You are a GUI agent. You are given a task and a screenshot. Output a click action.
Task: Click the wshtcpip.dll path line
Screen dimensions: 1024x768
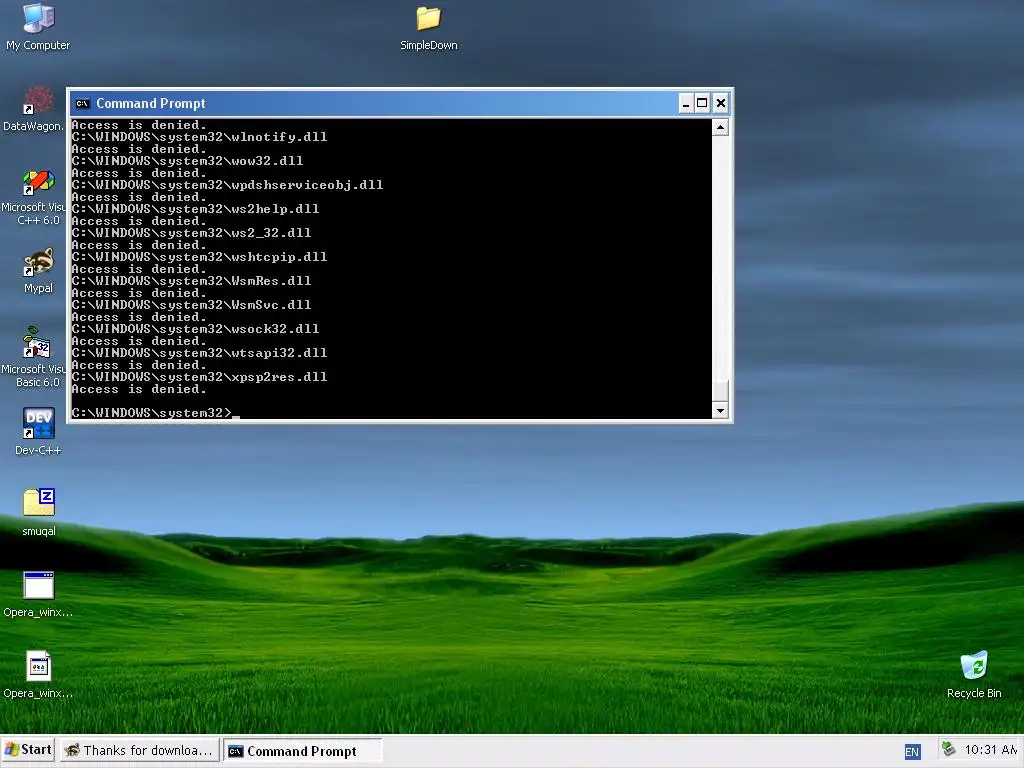pos(200,257)
